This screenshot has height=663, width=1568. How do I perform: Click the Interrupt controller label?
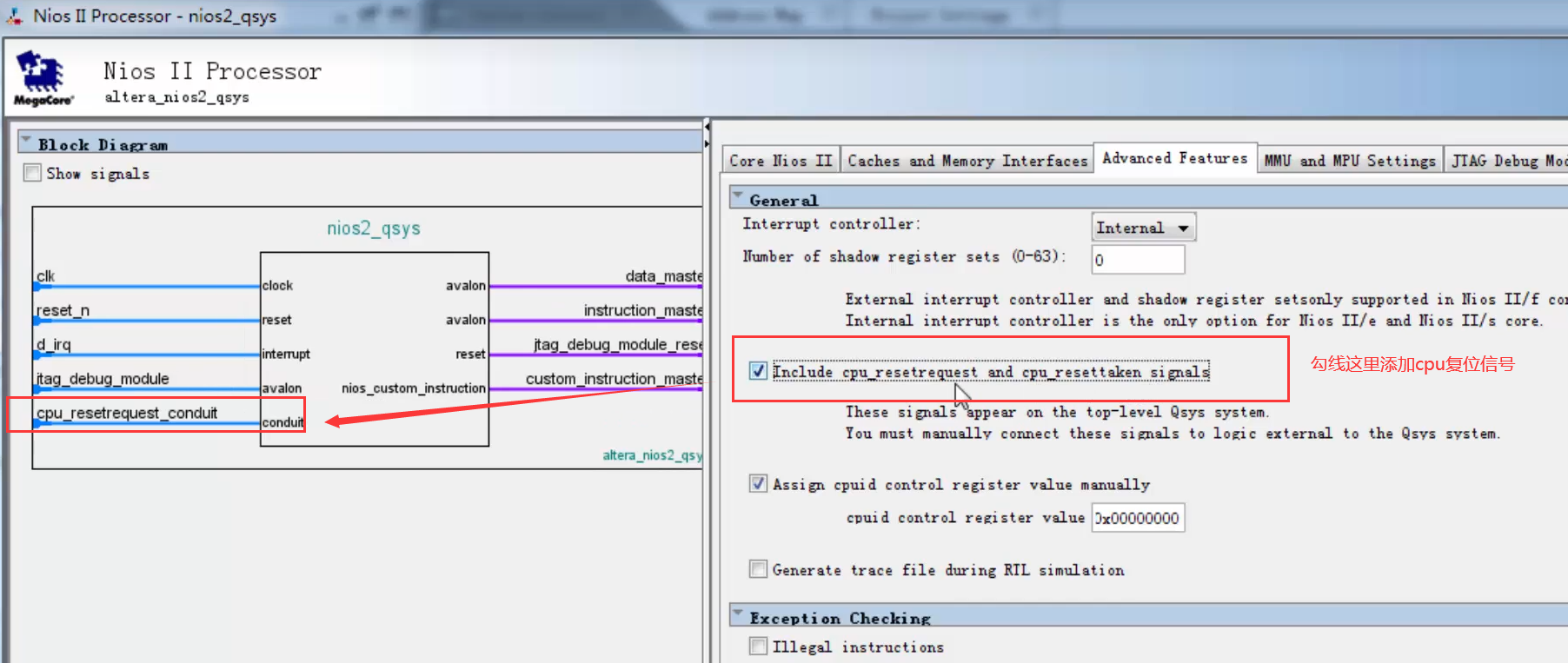point(831,224)
